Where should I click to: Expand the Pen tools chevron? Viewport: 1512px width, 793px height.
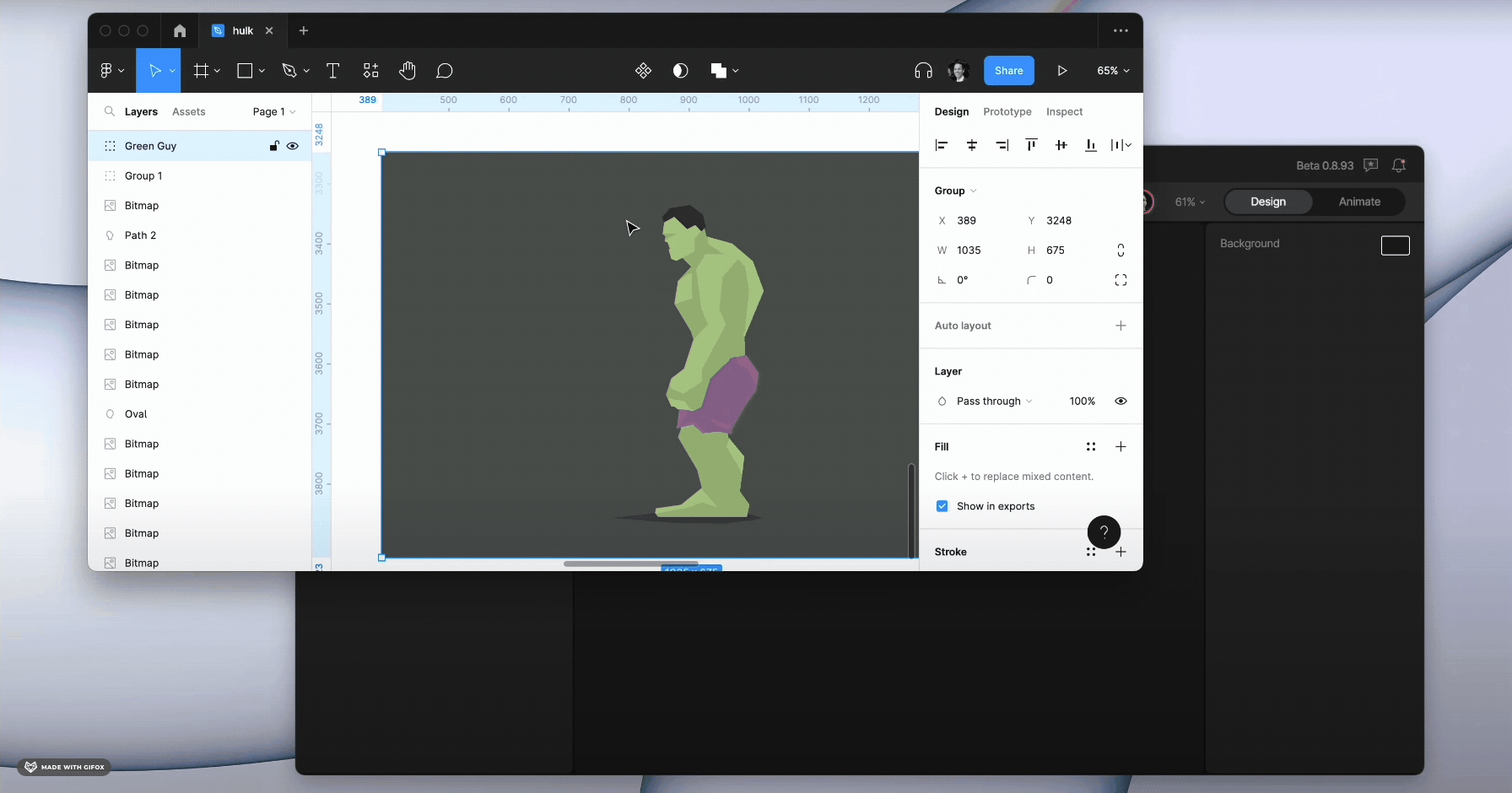[x=306, y=71]
